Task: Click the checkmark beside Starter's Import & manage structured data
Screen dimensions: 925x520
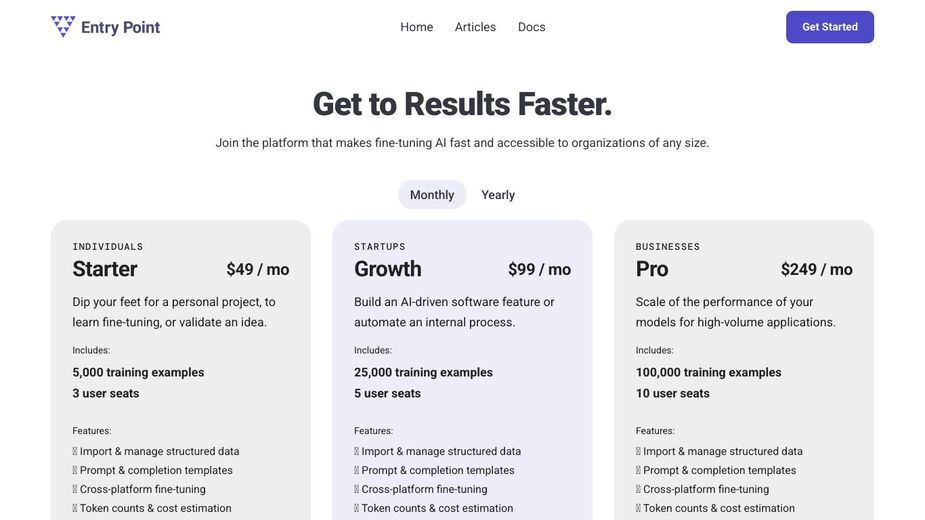Action: point(75,452)
